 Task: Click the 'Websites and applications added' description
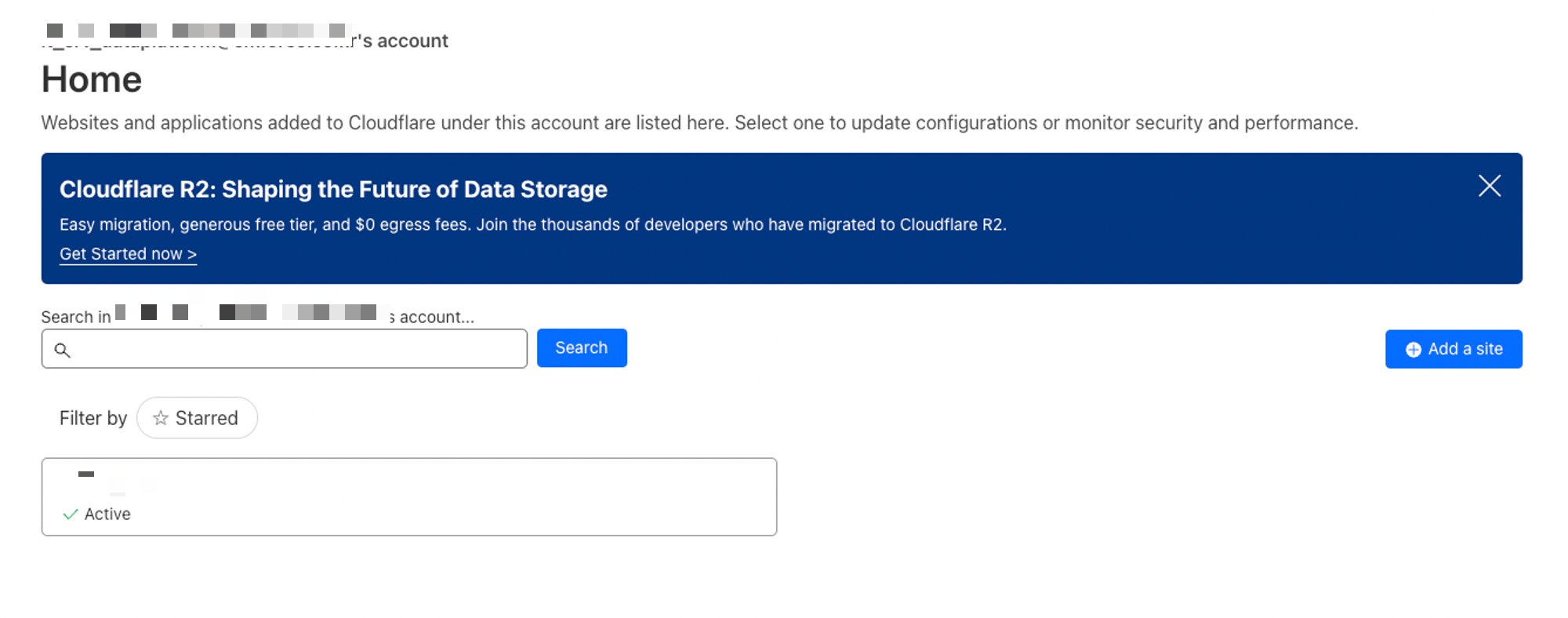(x=699, y=123)
